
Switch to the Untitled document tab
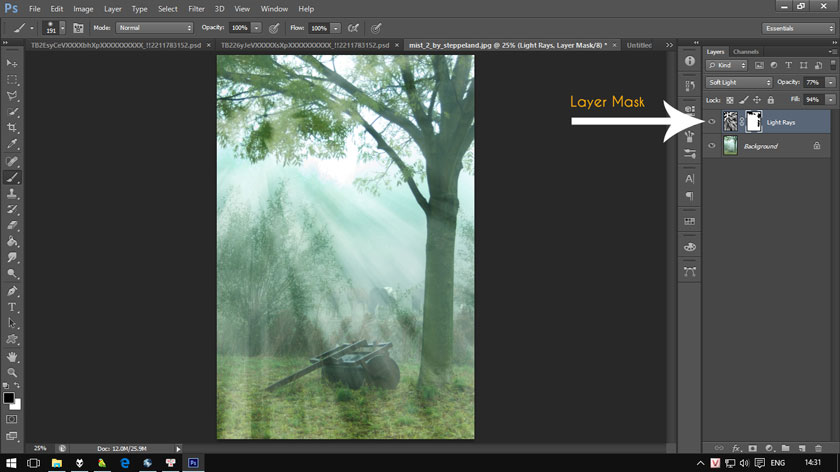[639, 46]
